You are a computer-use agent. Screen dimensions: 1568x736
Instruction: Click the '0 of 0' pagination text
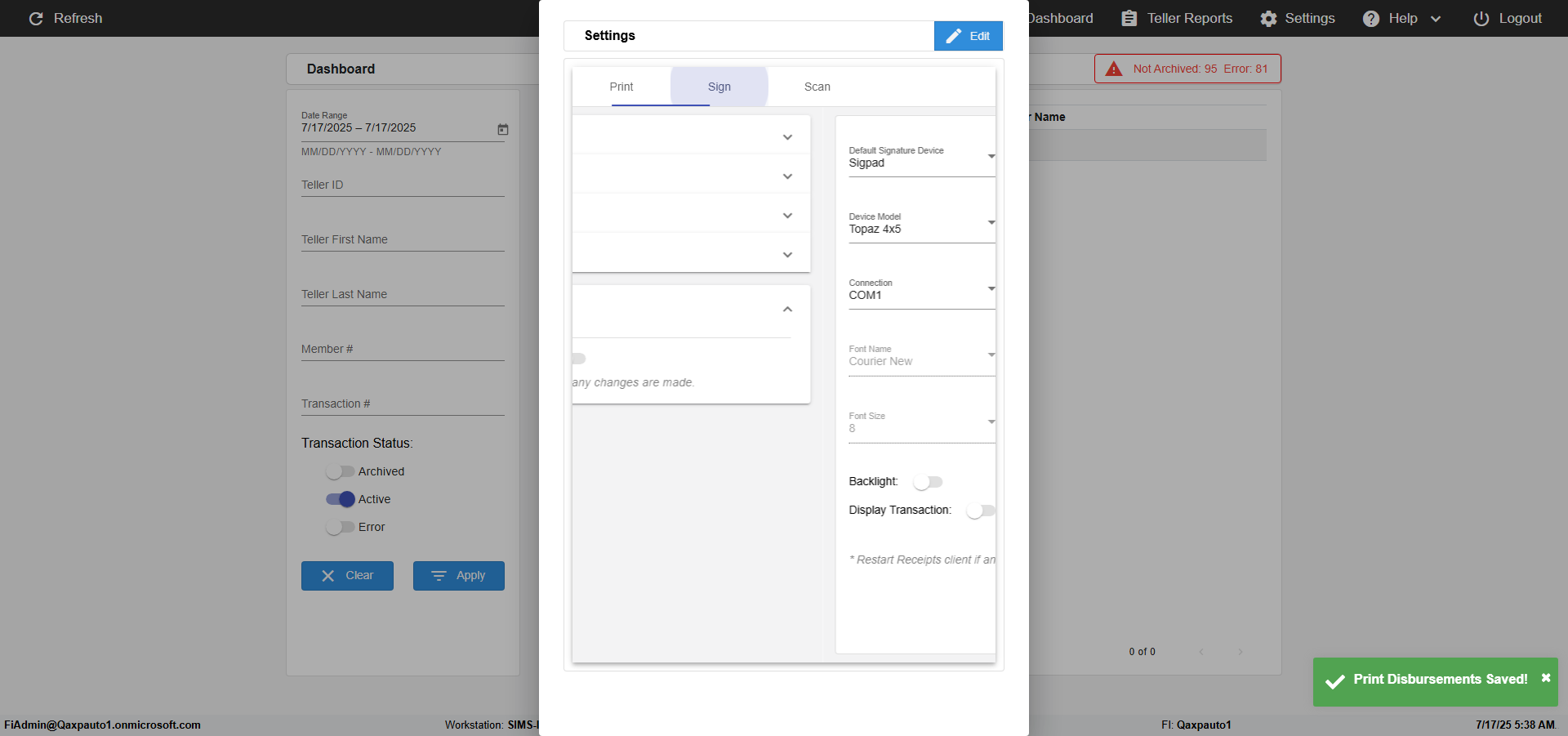click(1143, 652)
